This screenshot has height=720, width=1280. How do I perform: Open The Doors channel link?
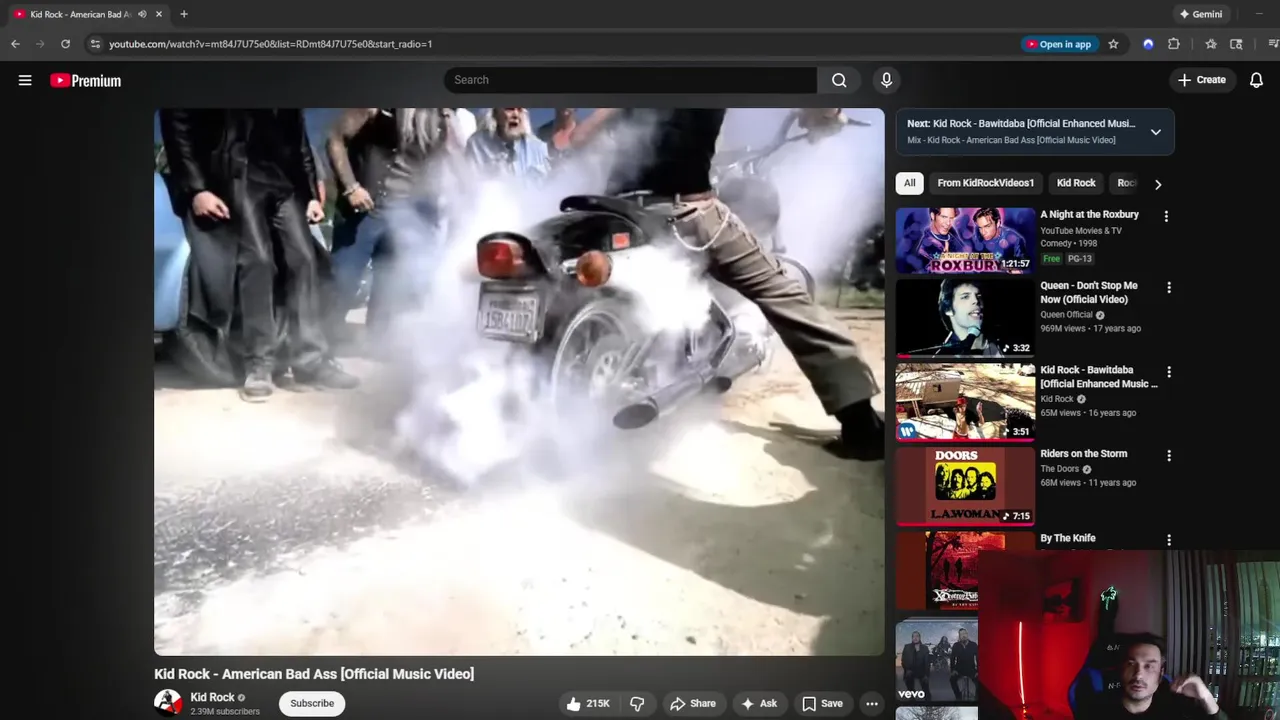point(1059,469)
